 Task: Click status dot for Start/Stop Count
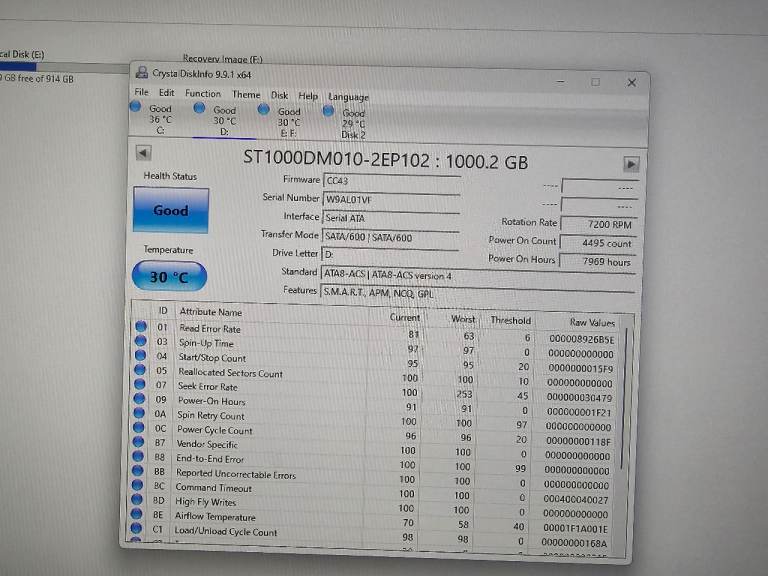pos(140,355)
